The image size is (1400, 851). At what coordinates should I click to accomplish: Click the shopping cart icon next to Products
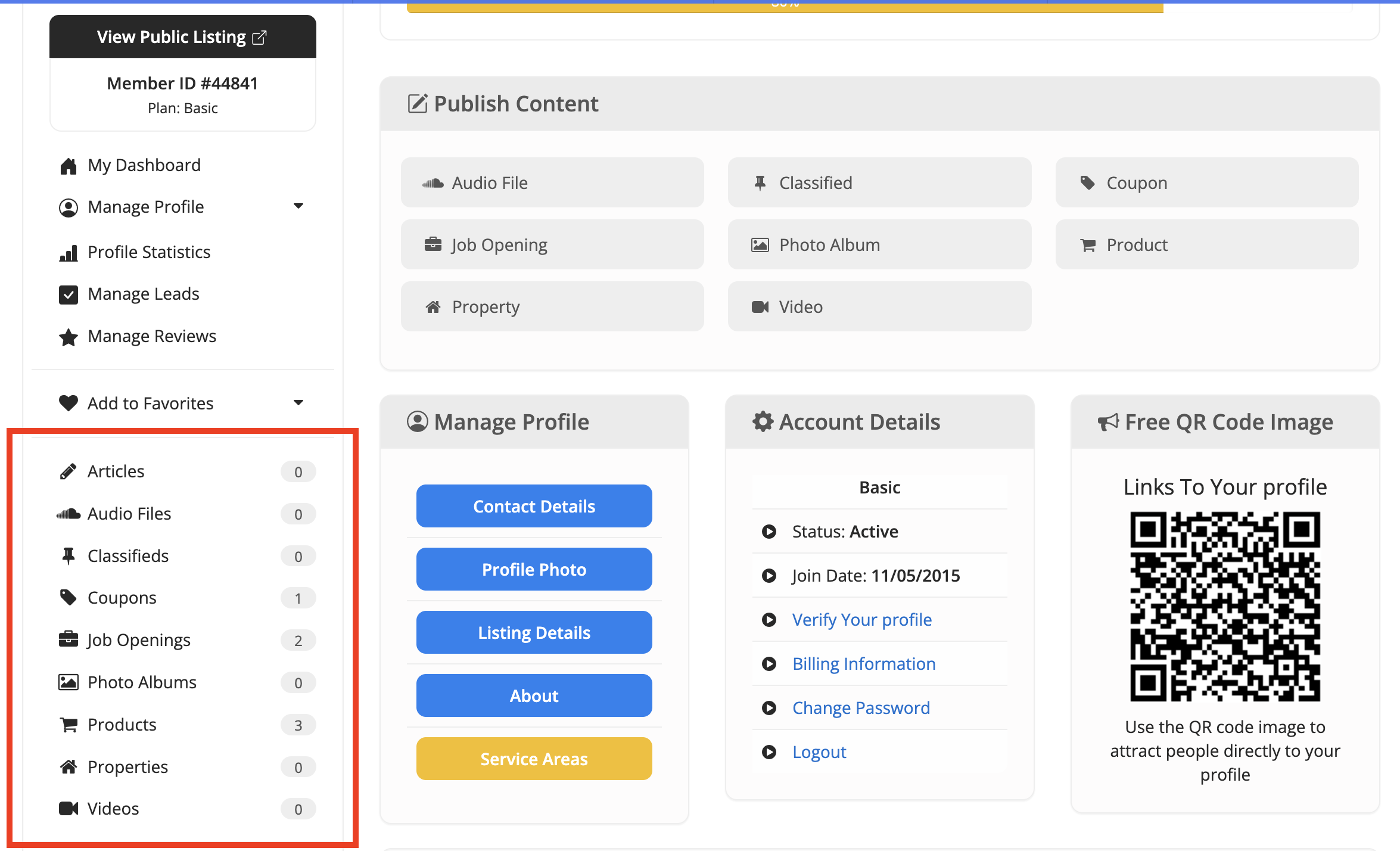coord(69,725)
